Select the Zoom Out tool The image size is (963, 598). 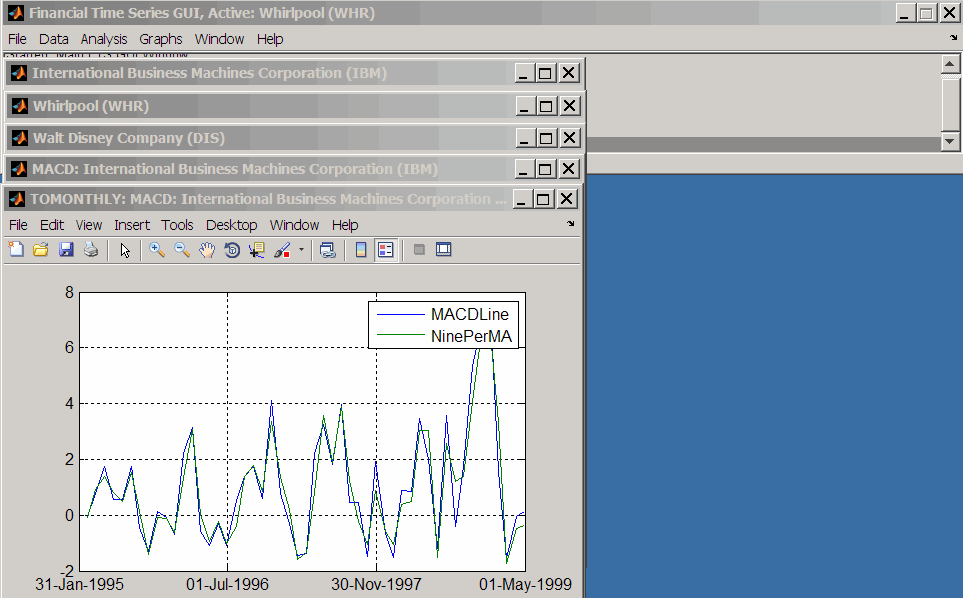click(182, 250)
